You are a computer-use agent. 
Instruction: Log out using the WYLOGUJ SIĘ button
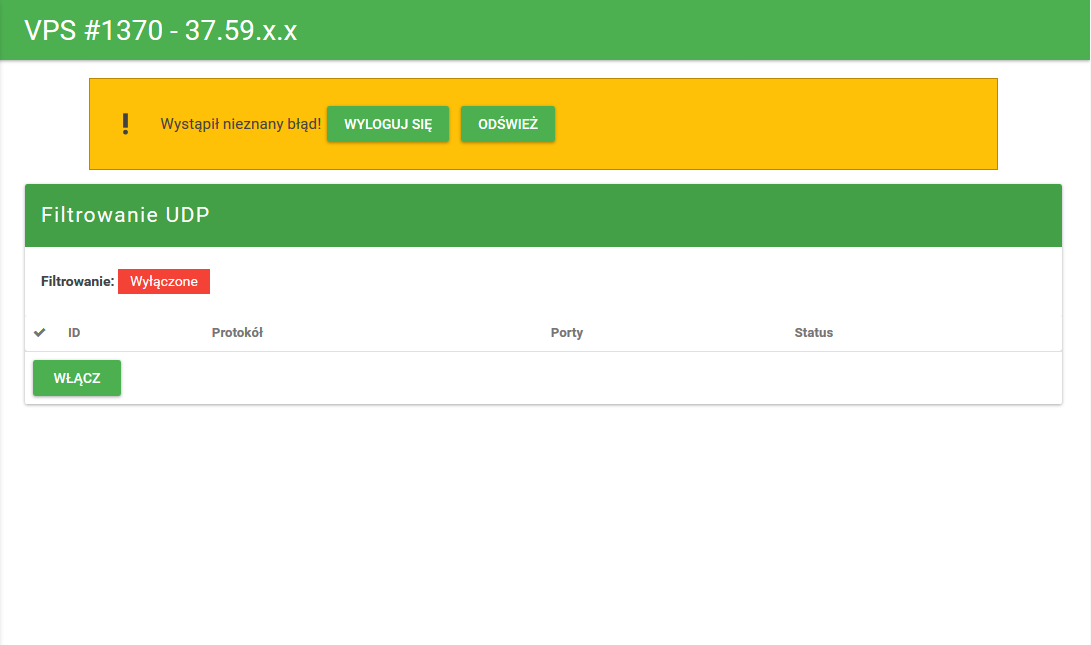(x=388, y=124)
